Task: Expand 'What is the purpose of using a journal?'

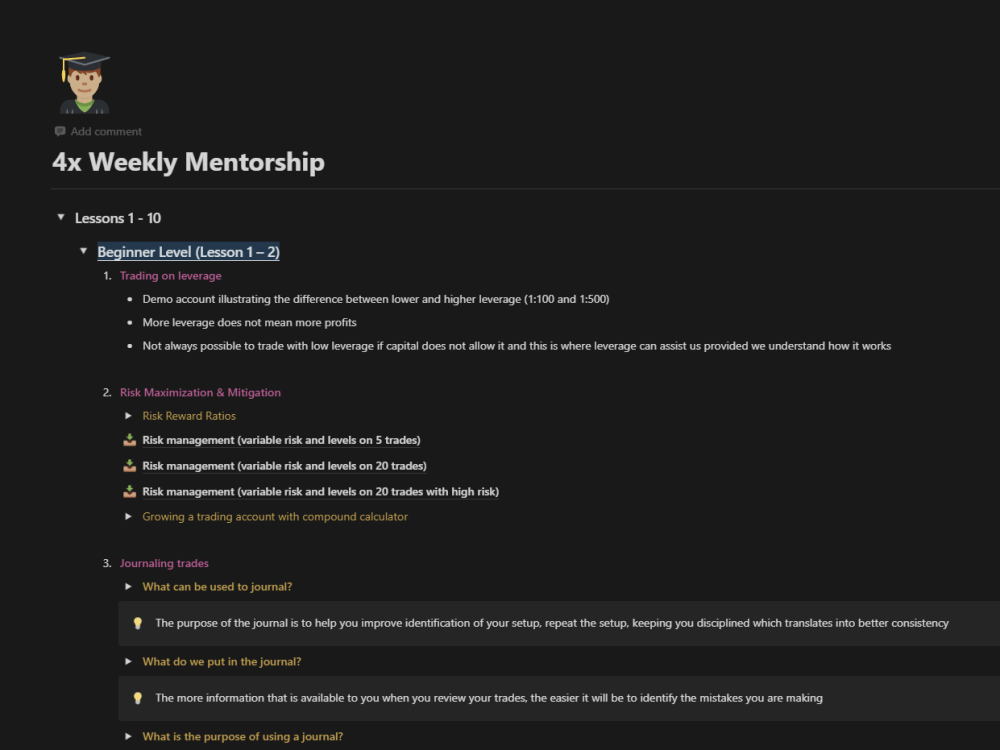Action: (127, 736)
